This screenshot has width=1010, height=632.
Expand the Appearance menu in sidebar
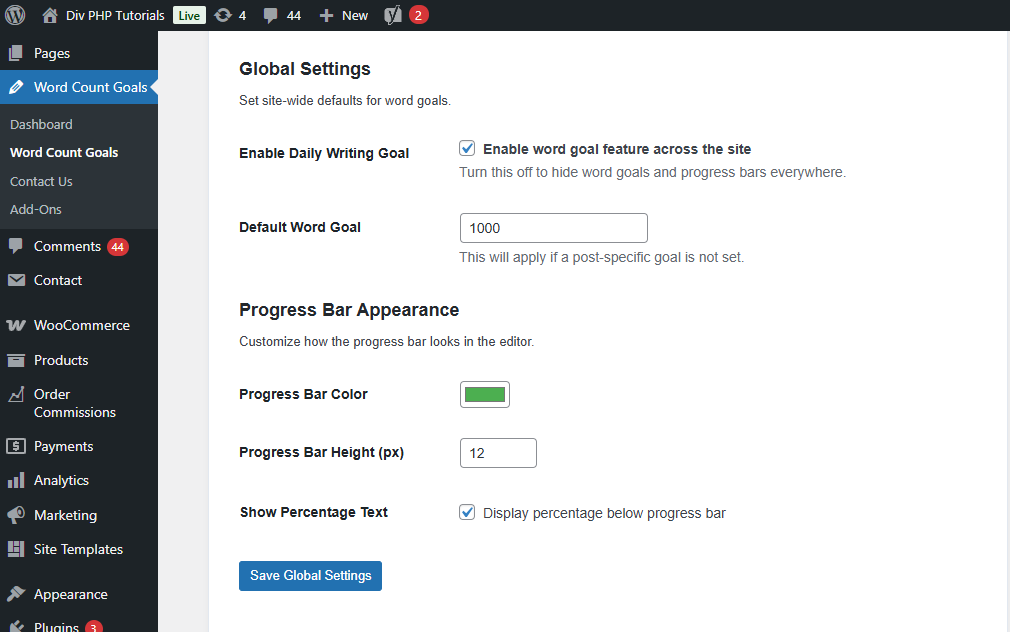[x=70, y=594]
